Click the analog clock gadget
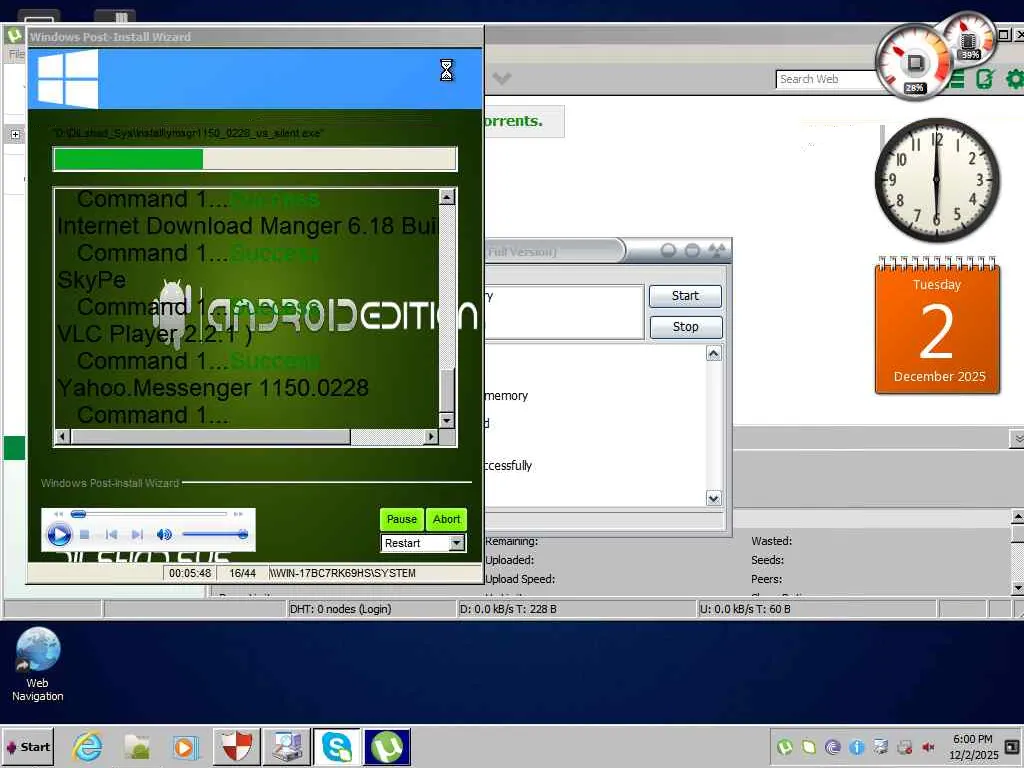1024x768 pixels. (936, 180)
